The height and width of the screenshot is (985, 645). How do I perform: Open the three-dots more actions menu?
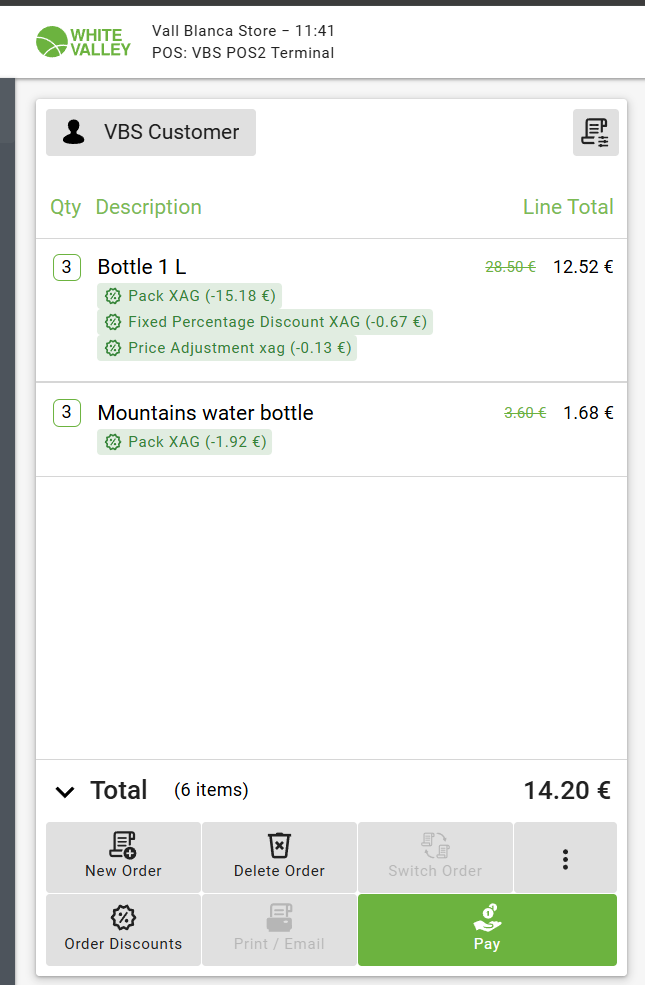565,858
